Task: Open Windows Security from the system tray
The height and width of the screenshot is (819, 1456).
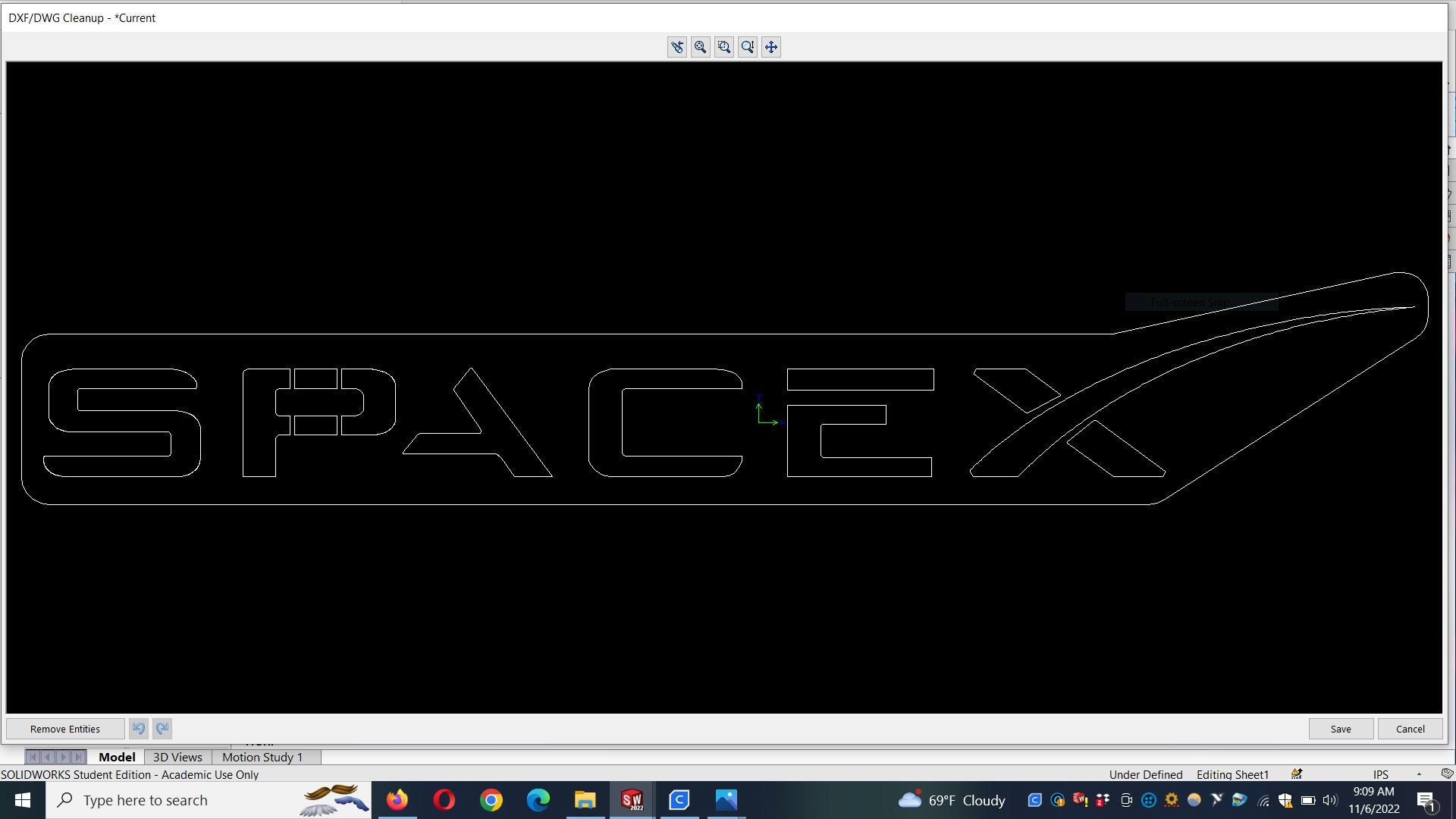Action: pyautogui.click(x=1285, y=800)
